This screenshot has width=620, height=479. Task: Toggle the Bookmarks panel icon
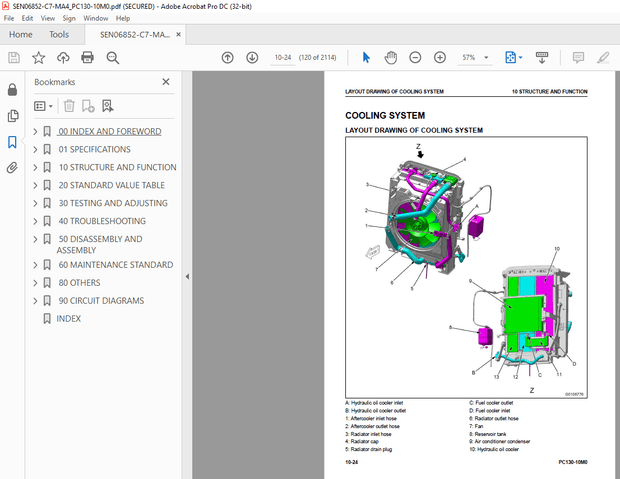point(12,142)
